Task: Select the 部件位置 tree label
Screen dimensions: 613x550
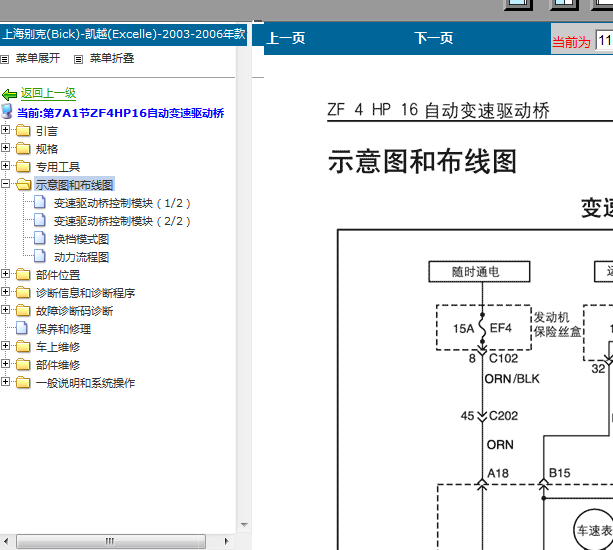Action: coord(58,275)
